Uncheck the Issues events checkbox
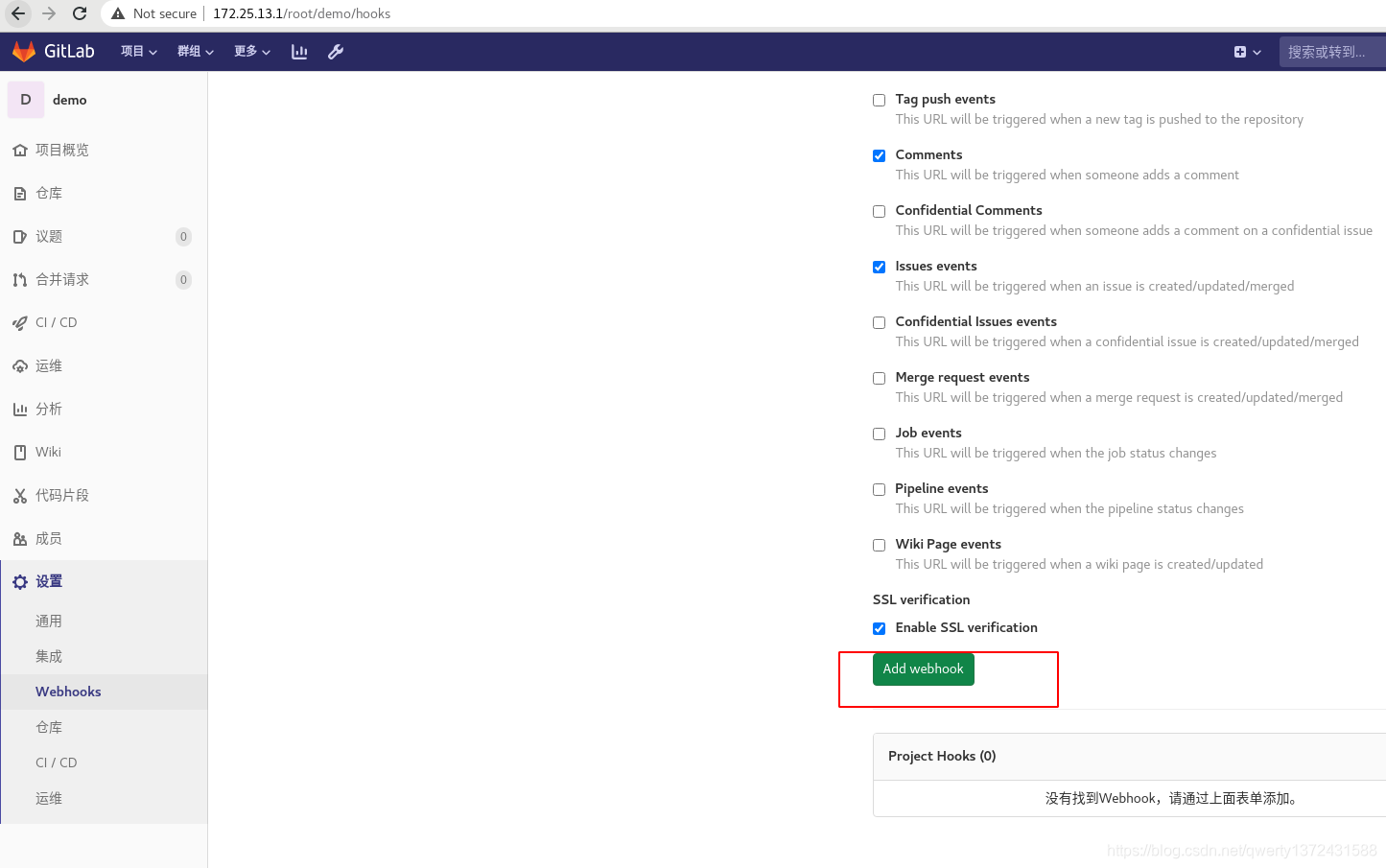The width and height of the screenshot is (1386, 868). (x=879, y=267)
